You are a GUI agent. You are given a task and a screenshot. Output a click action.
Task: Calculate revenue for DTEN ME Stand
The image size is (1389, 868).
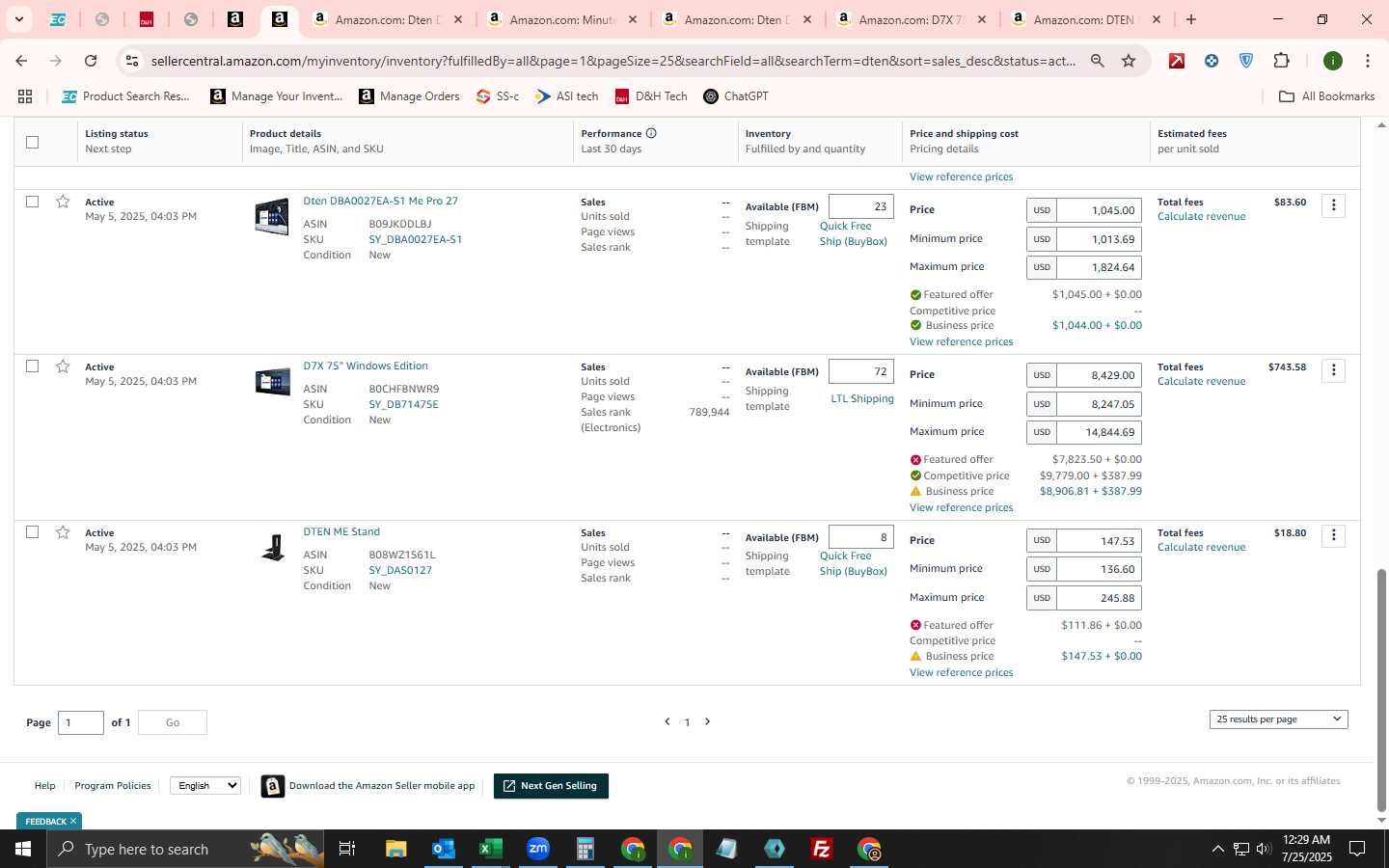click(x=1201, y=547)
